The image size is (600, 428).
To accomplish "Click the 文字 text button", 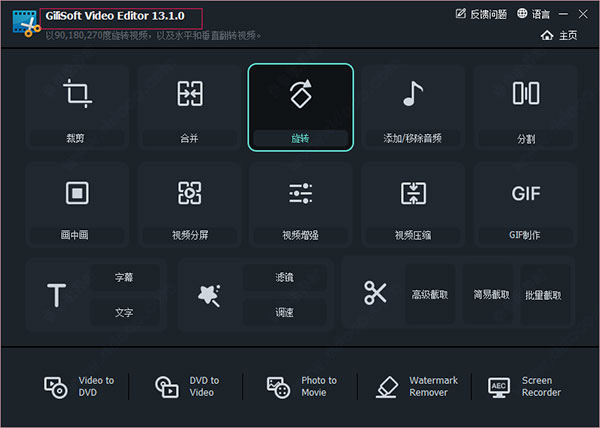I will pos(124,313).
